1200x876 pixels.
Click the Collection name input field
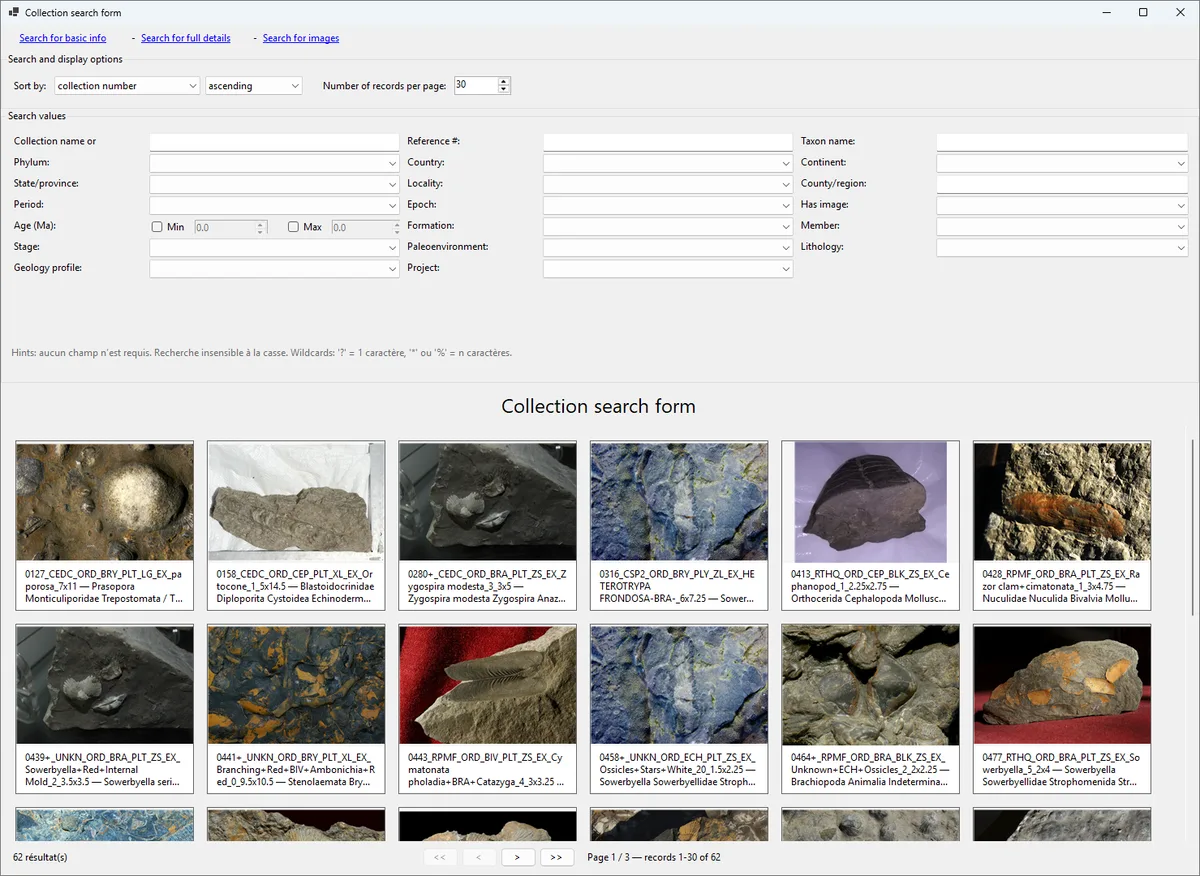point(274,142)
